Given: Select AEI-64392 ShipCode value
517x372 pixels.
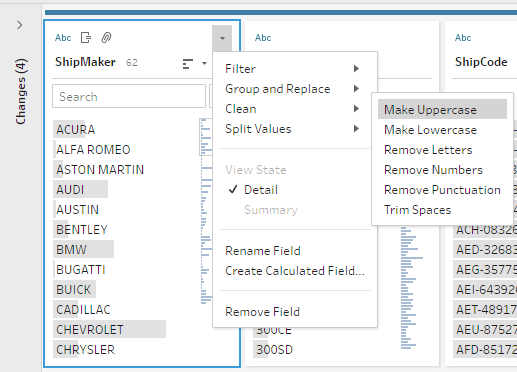Looking at the screenshot, I should [x=486, y=289].
